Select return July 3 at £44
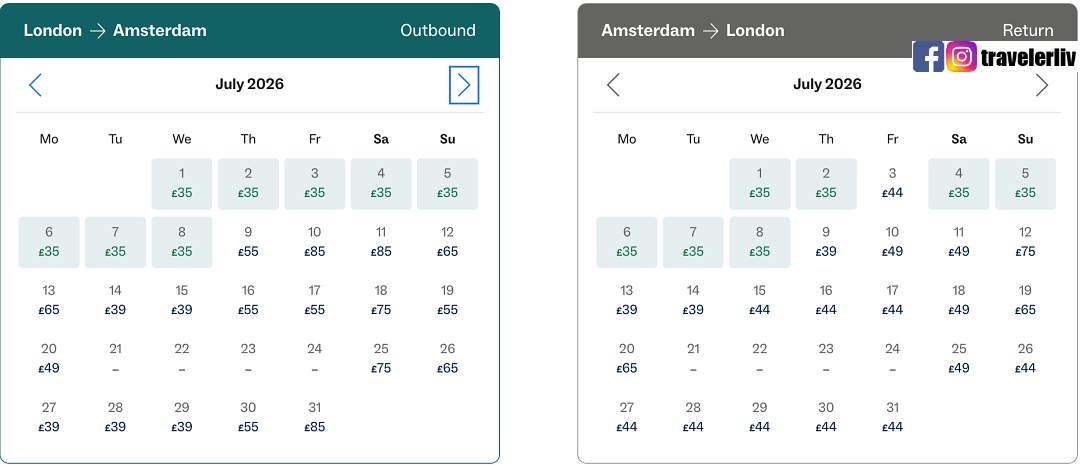 point(892,183)
